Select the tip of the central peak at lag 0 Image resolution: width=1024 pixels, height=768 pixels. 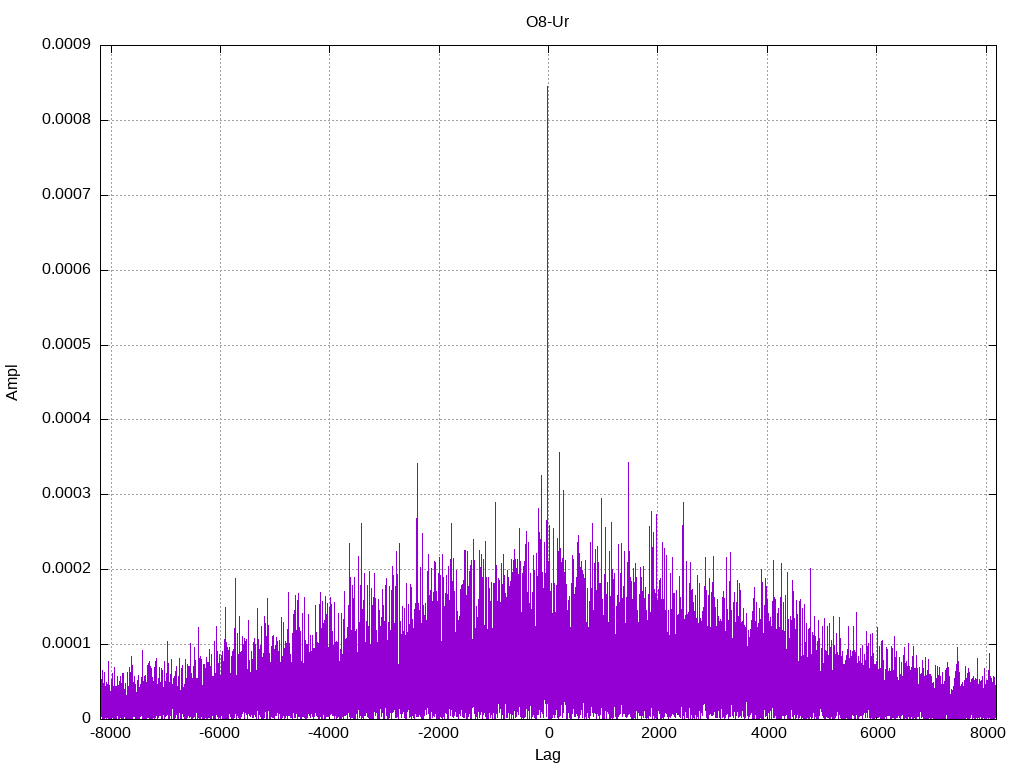click(547, 87)
